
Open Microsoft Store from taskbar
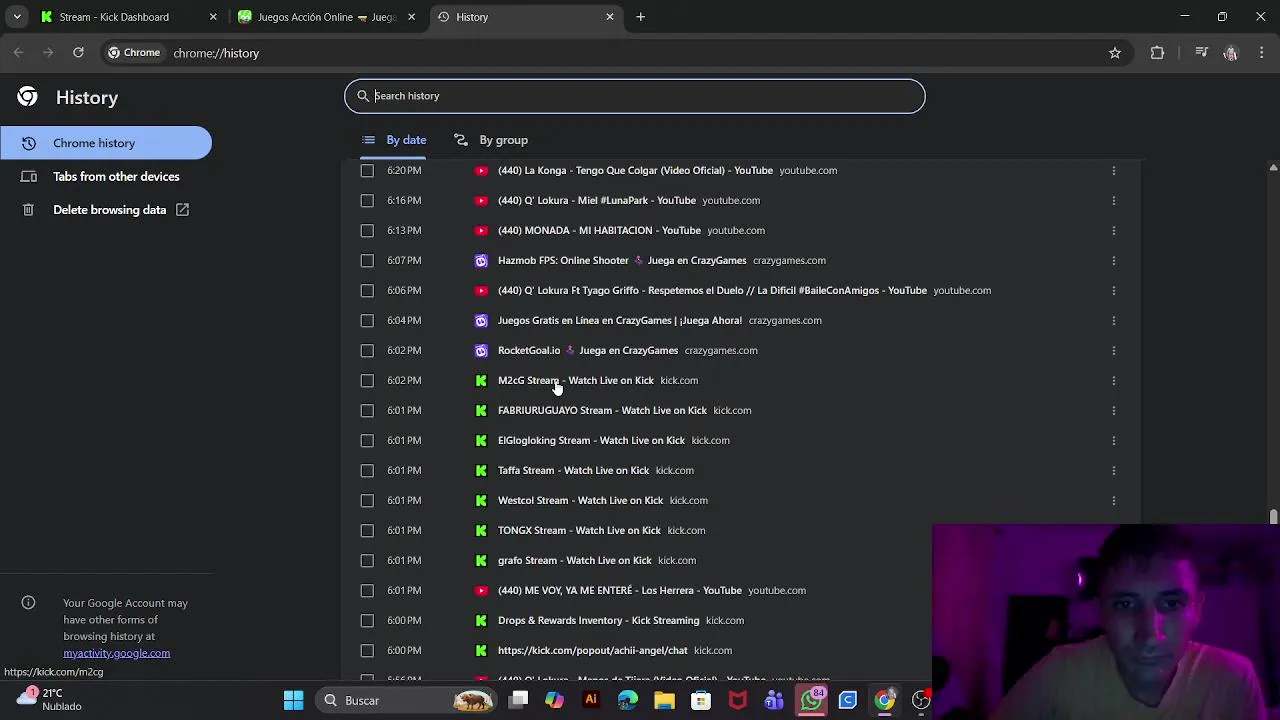[701, 700]
